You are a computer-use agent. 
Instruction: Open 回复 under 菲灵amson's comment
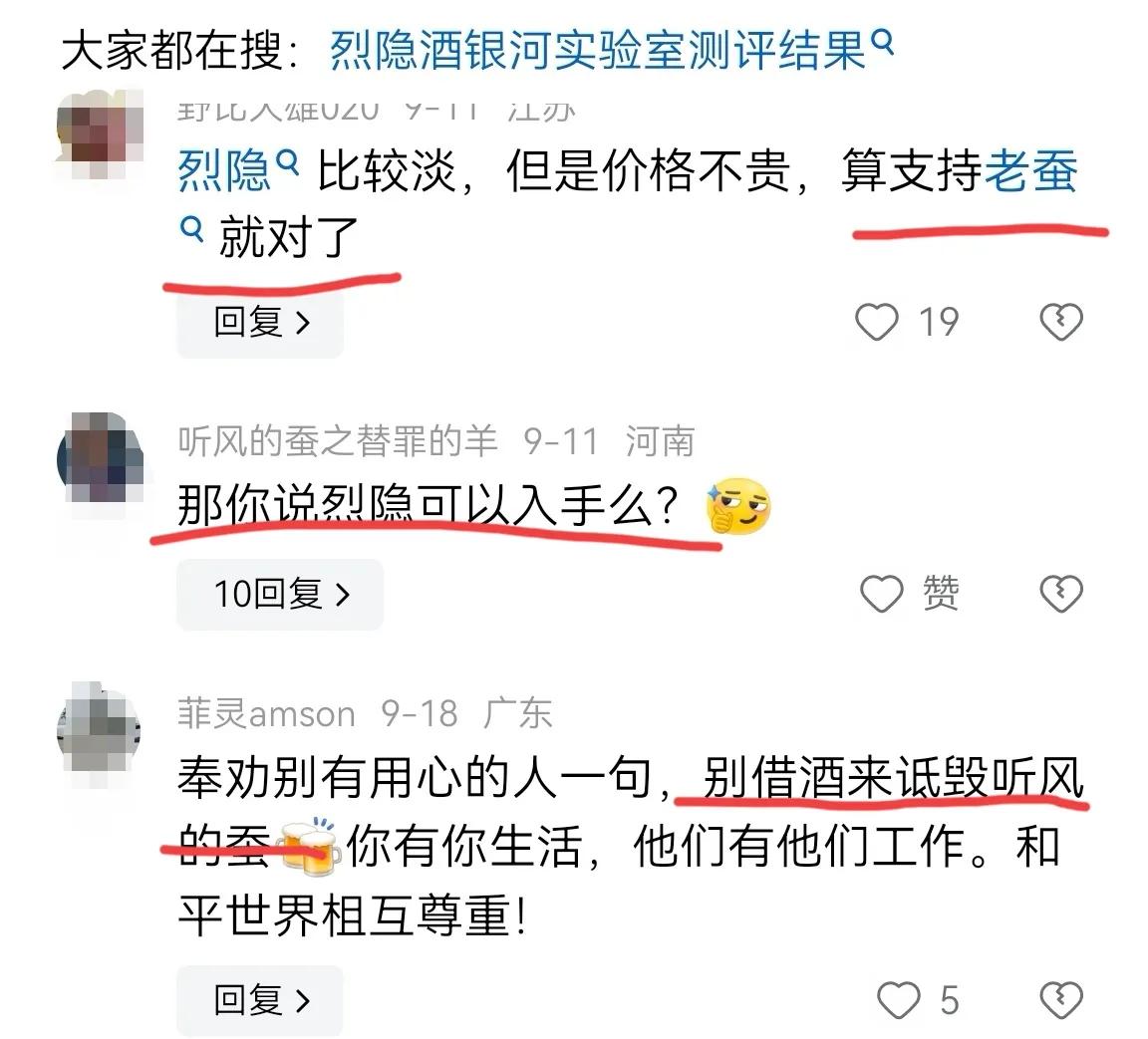(x=260, y=999)
